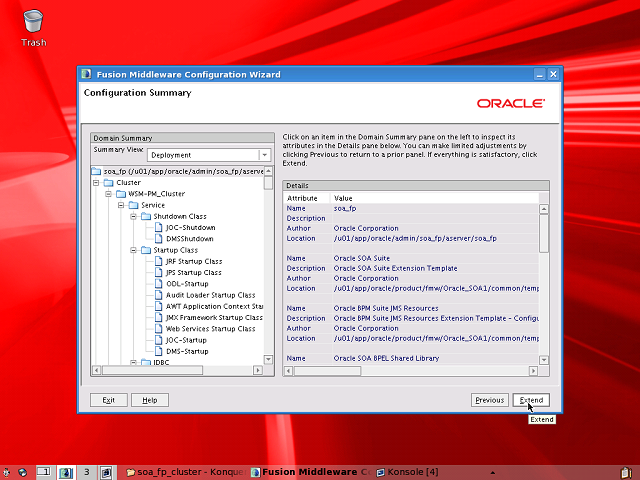The width and height of the screenshot is (640, 480).
Task: Click the JDBC folder icon
Action: (x=146, y=362)
